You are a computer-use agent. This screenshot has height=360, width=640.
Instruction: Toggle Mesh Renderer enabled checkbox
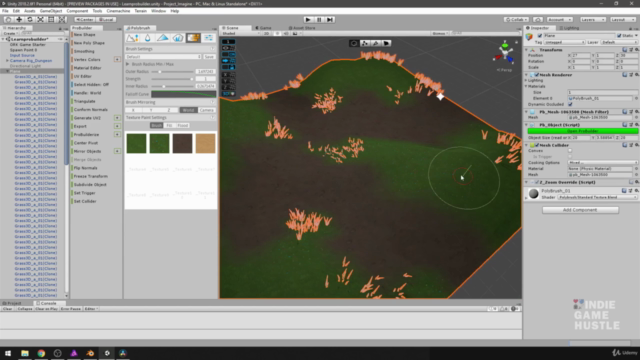(x=537, y=75)
